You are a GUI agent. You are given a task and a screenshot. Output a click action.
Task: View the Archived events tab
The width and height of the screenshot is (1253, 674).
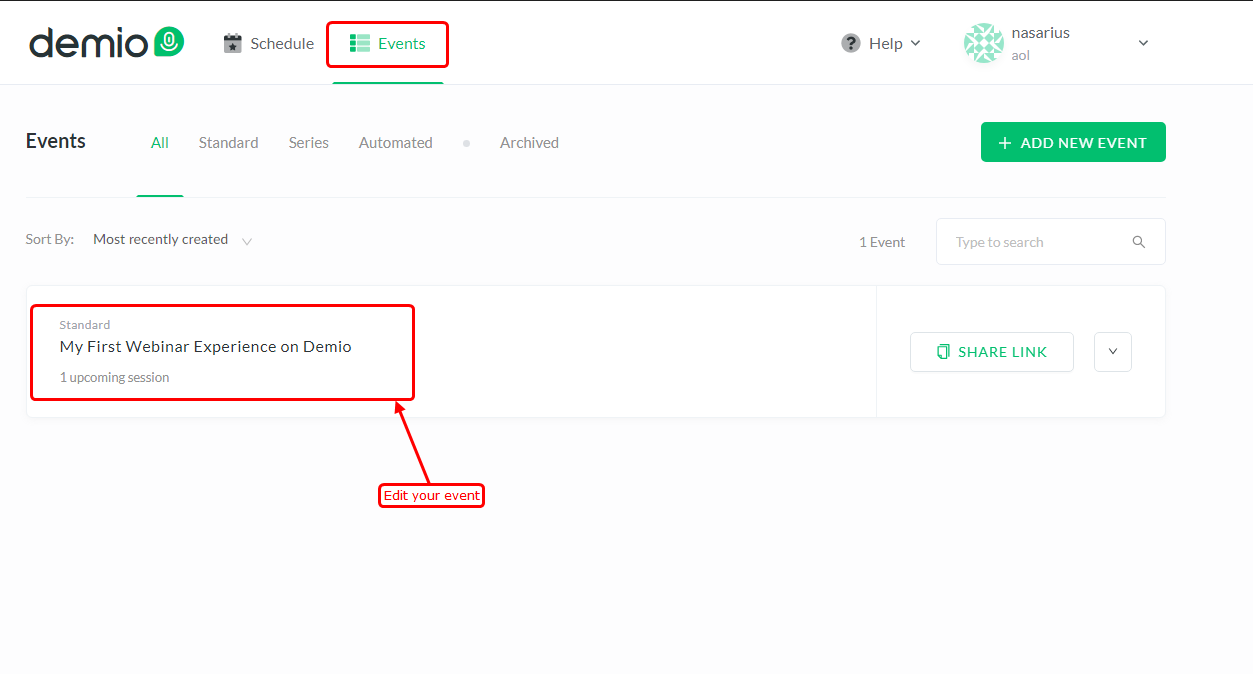tap(529, 143)
